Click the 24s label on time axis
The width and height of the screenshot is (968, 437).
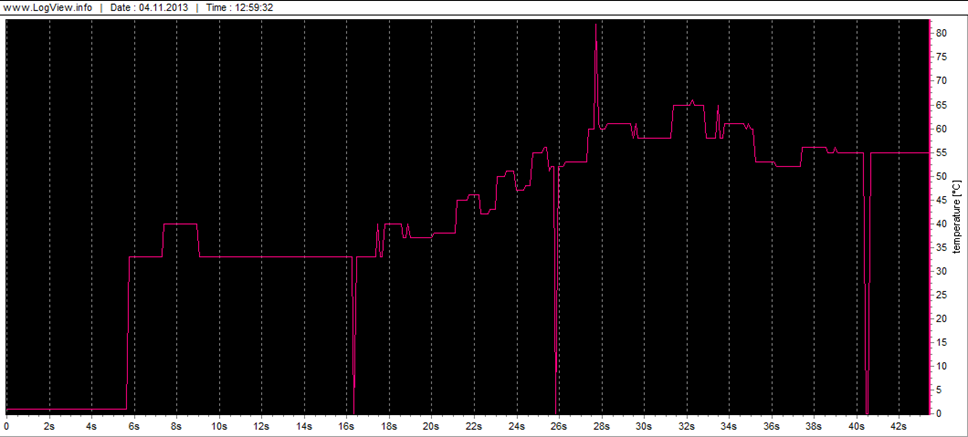click(517, 426)
